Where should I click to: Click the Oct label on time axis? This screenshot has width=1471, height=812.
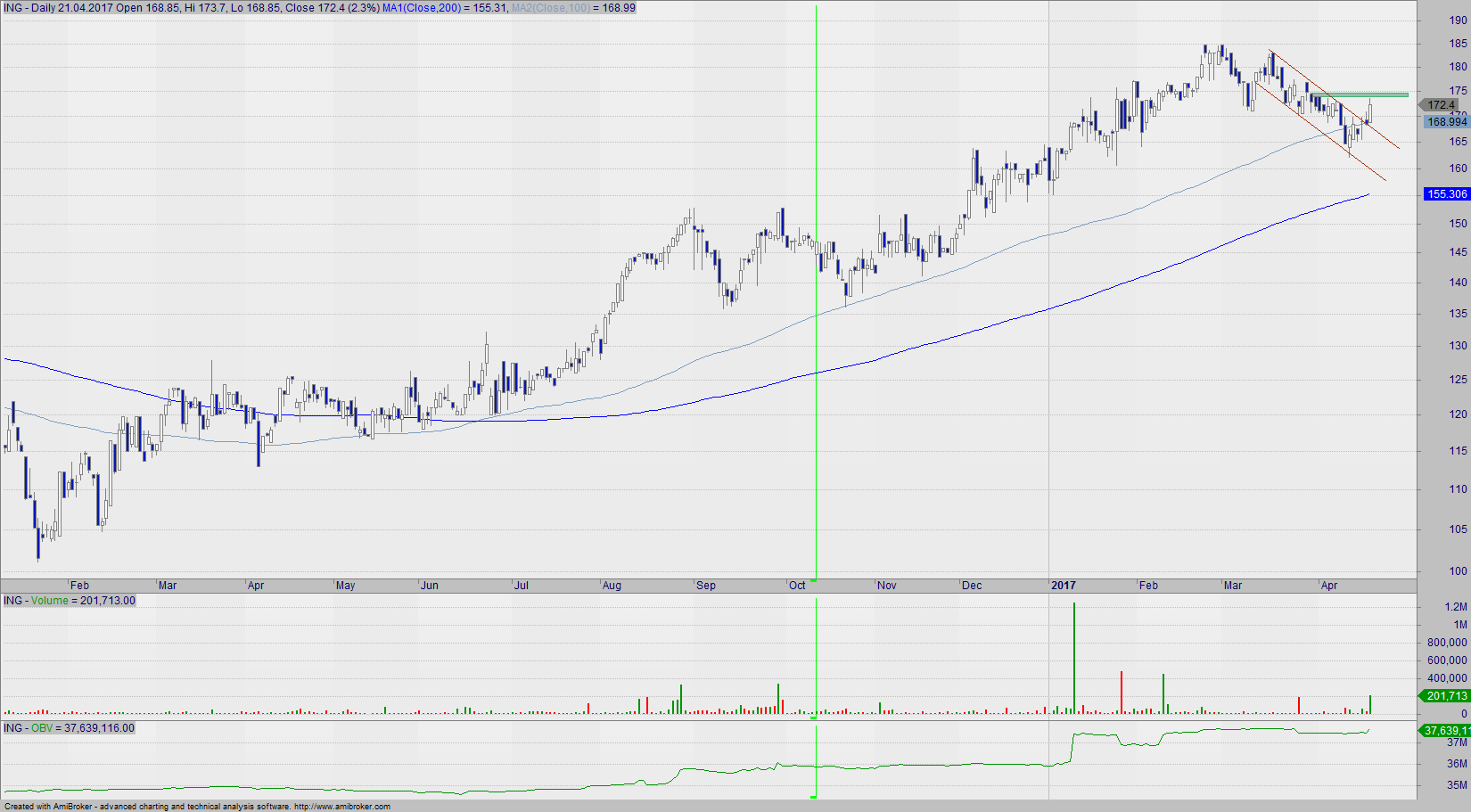(x=797, y=586)
